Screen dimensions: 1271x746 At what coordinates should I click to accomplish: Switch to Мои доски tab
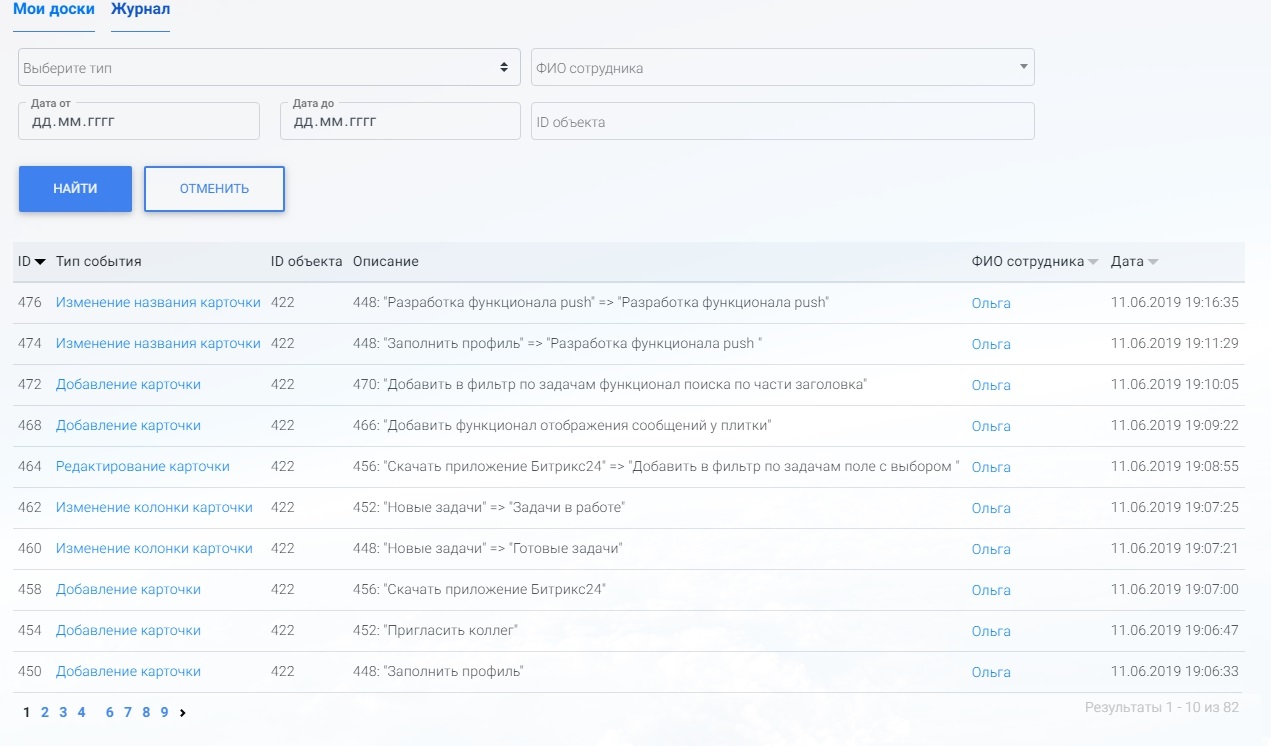[54, 10]
